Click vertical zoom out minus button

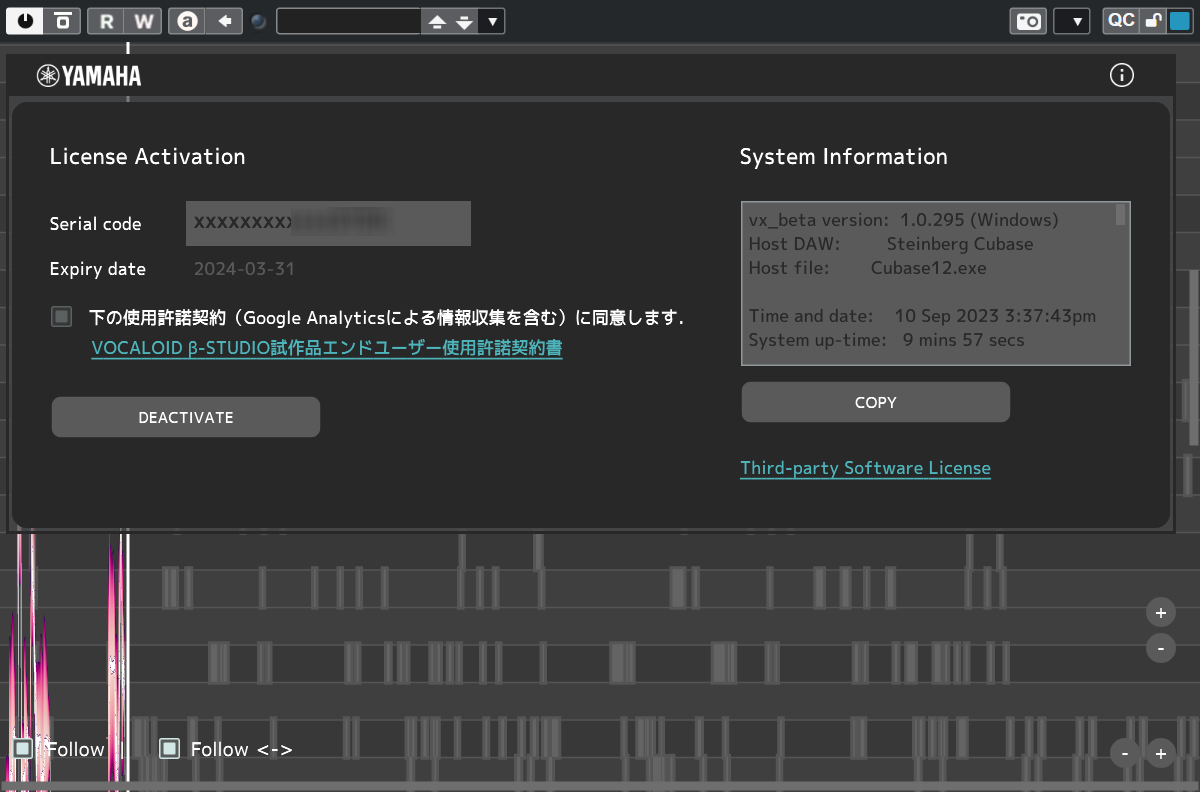tap(1160, 648)
